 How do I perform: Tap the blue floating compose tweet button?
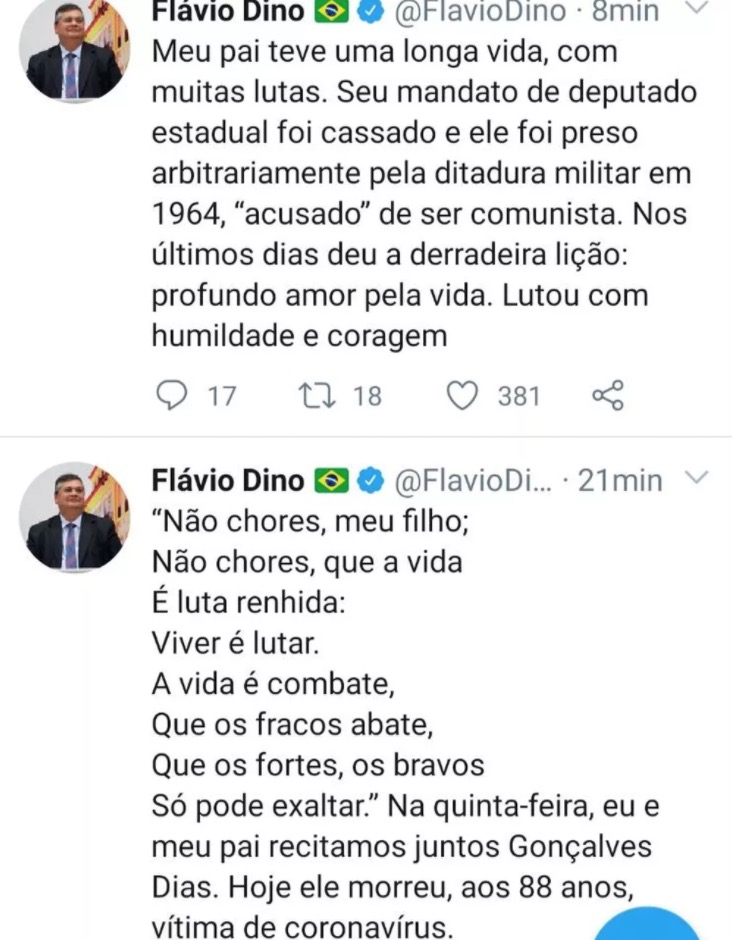[650, 925]
